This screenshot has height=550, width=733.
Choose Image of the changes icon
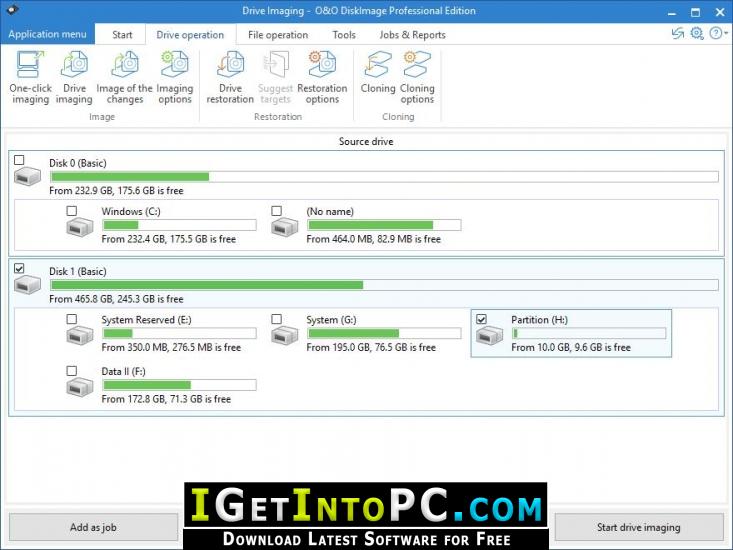point(124,78)
